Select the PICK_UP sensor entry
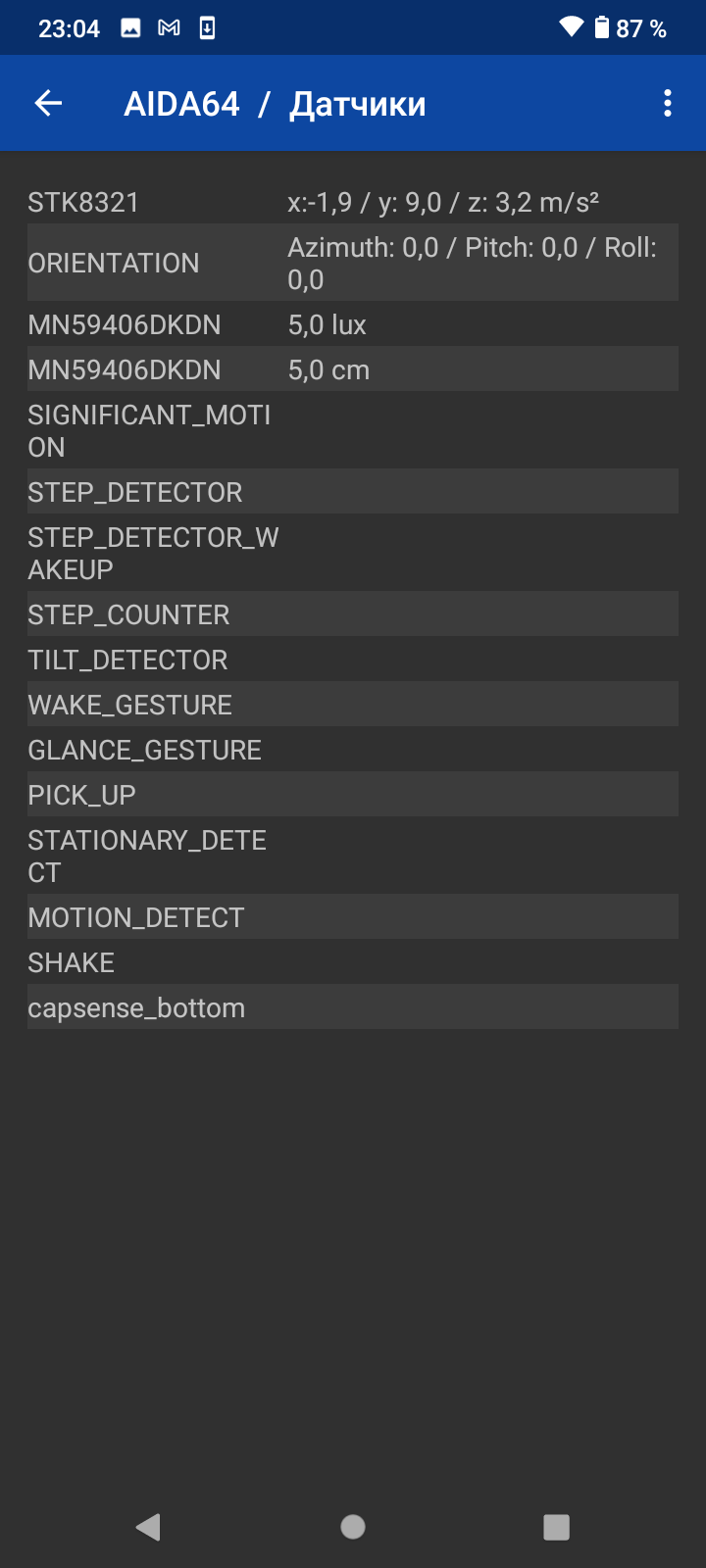The height and width of the screenshot is (1568, 706). point(353,795)
